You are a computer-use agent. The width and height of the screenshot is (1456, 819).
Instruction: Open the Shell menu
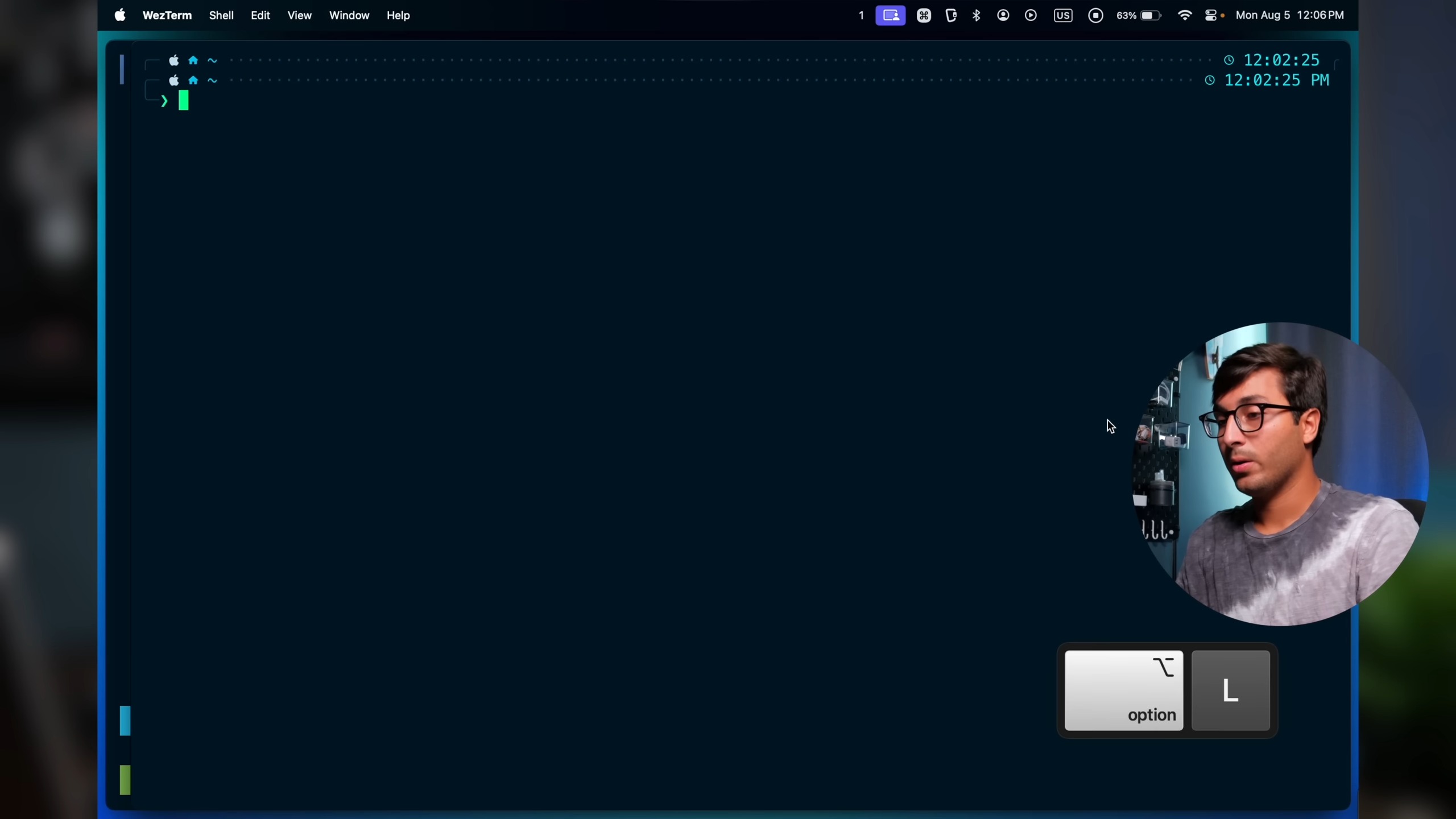221,15
